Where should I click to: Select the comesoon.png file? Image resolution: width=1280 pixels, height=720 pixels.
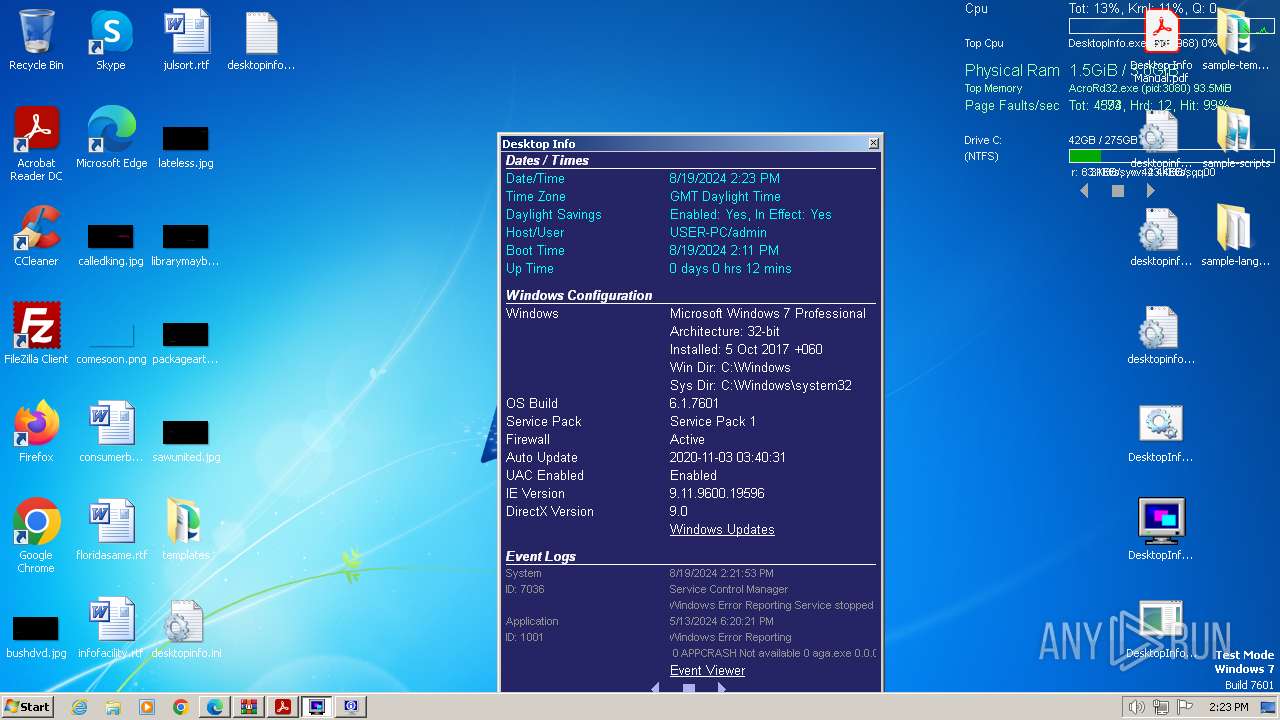click(x=111, y=342)
